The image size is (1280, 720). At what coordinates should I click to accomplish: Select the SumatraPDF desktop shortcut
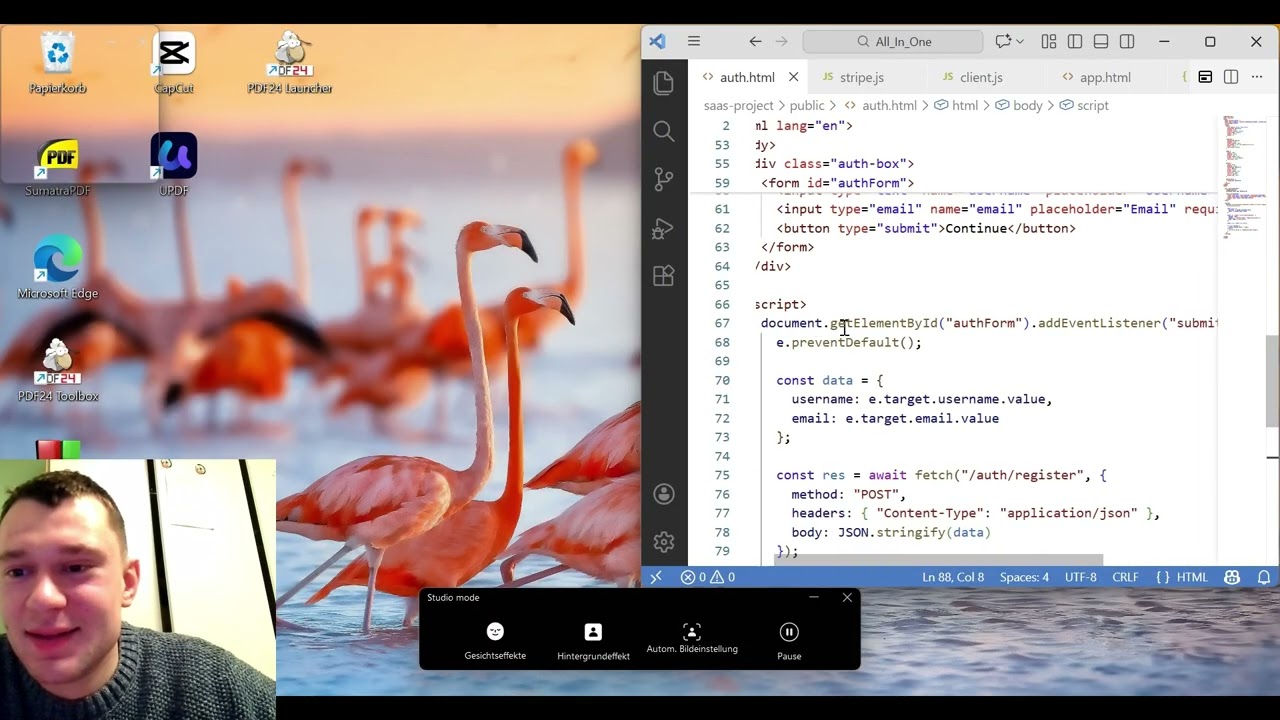point(58,166)
